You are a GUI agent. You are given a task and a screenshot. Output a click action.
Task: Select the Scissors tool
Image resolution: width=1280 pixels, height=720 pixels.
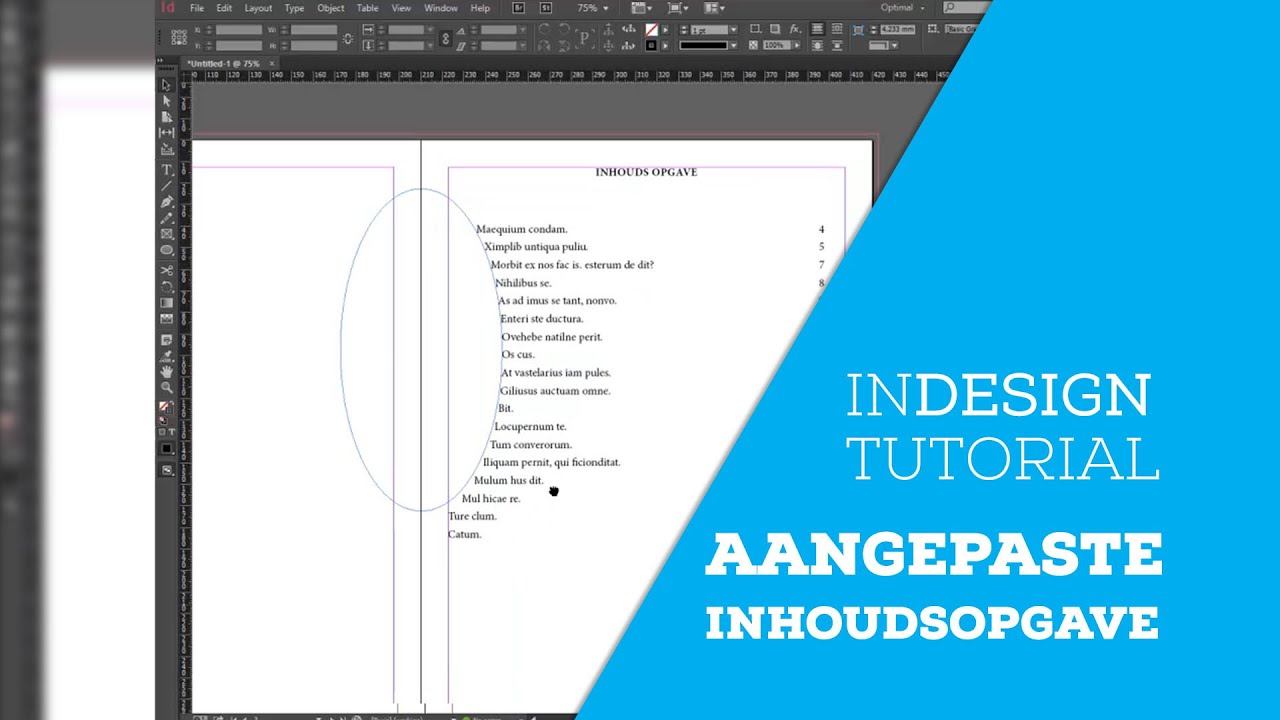click(x=167, y=270)
